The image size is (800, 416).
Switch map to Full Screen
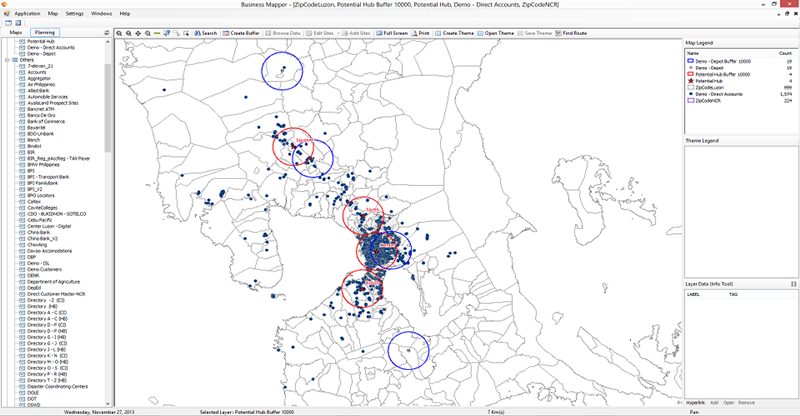[392, 33]
